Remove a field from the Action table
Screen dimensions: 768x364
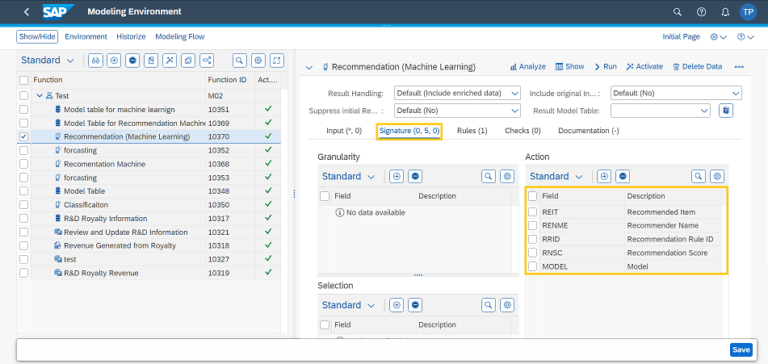(x=623, y=176)
